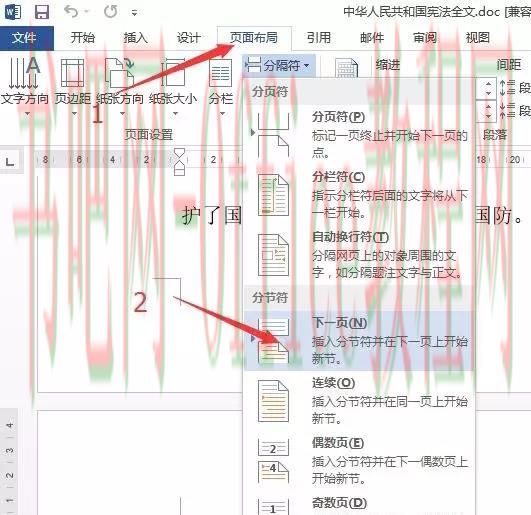
Task: Click the Undo arrow icon
Action: point(71,12)
